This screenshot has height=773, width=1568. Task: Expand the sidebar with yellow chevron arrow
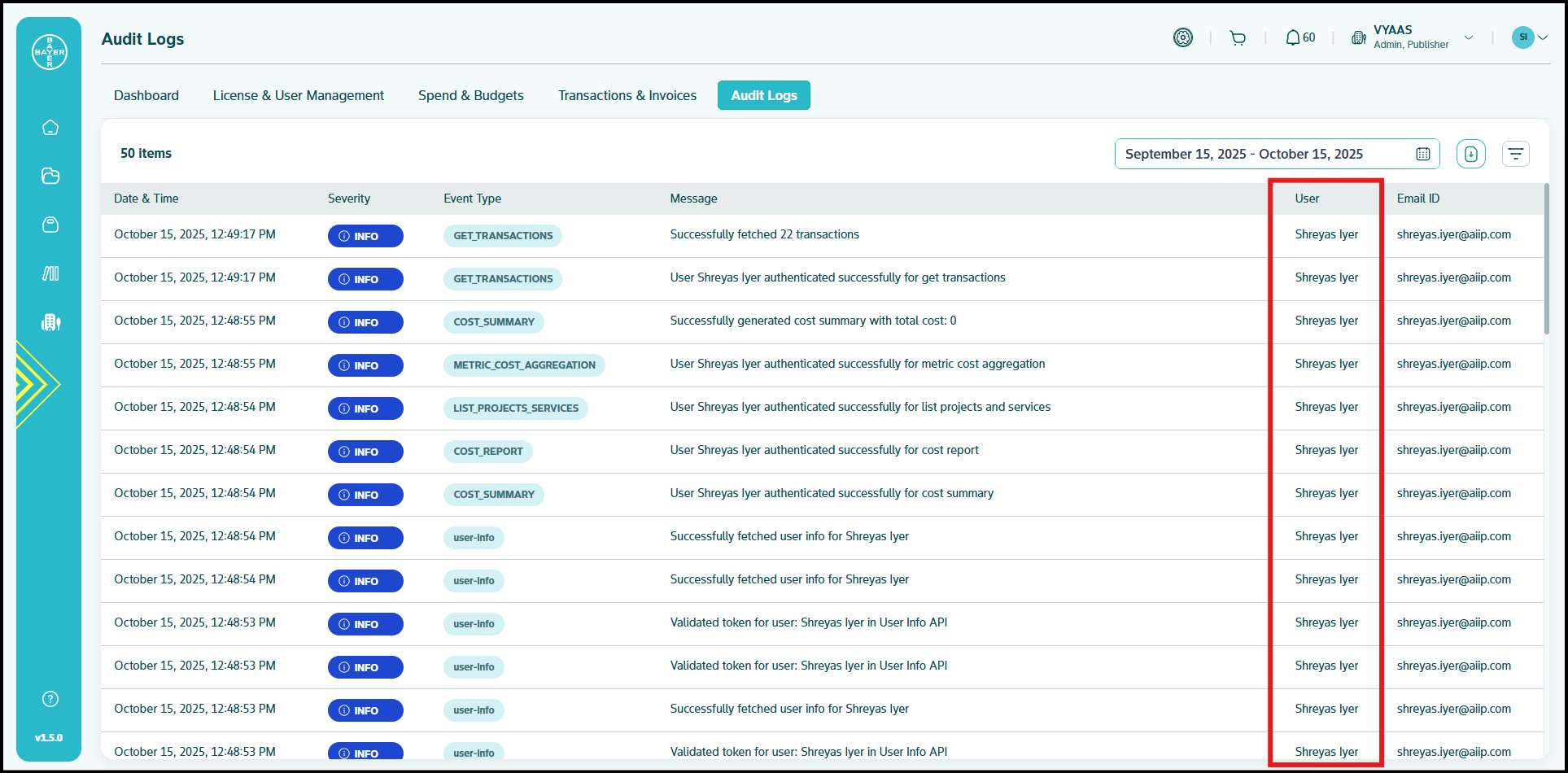(37, 384)
